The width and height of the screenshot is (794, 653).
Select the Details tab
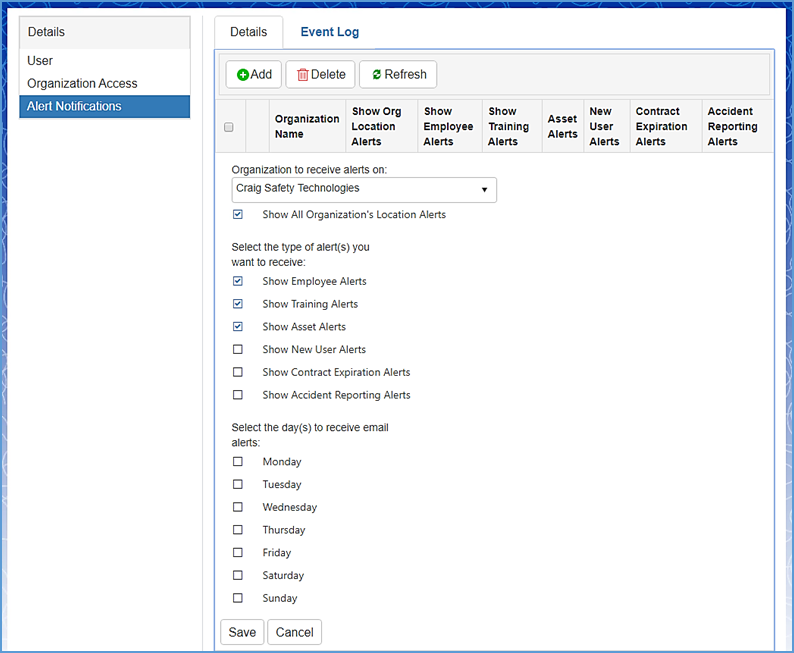click(248, 32)
